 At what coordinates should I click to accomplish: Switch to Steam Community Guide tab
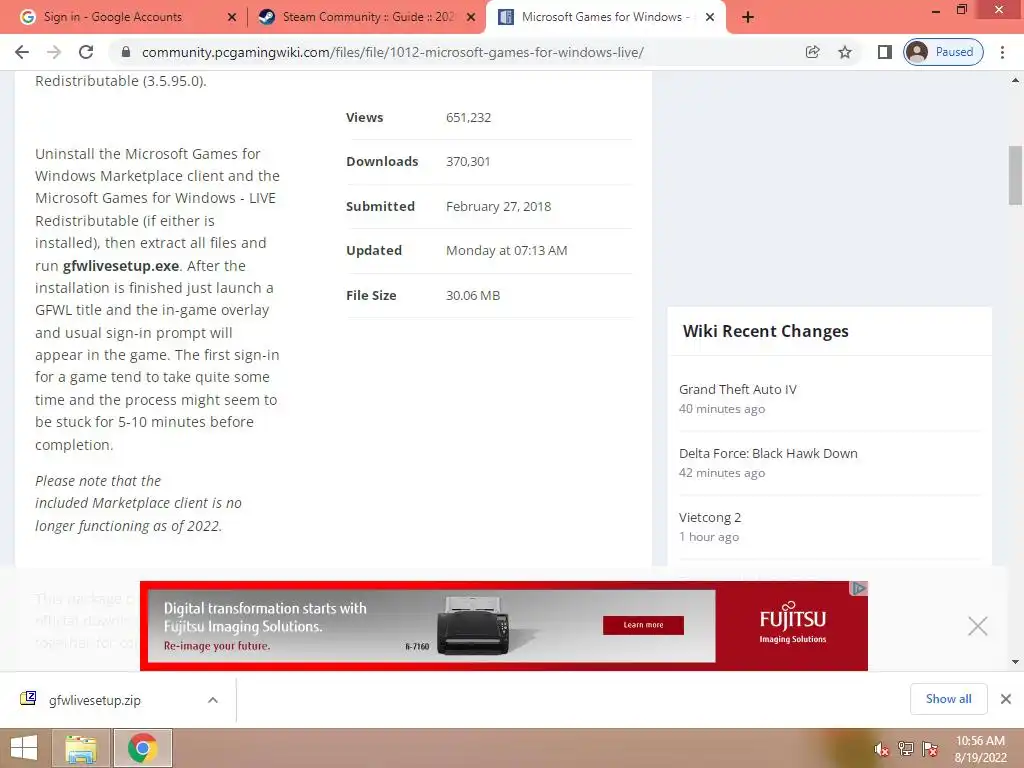tap(368, 17)
